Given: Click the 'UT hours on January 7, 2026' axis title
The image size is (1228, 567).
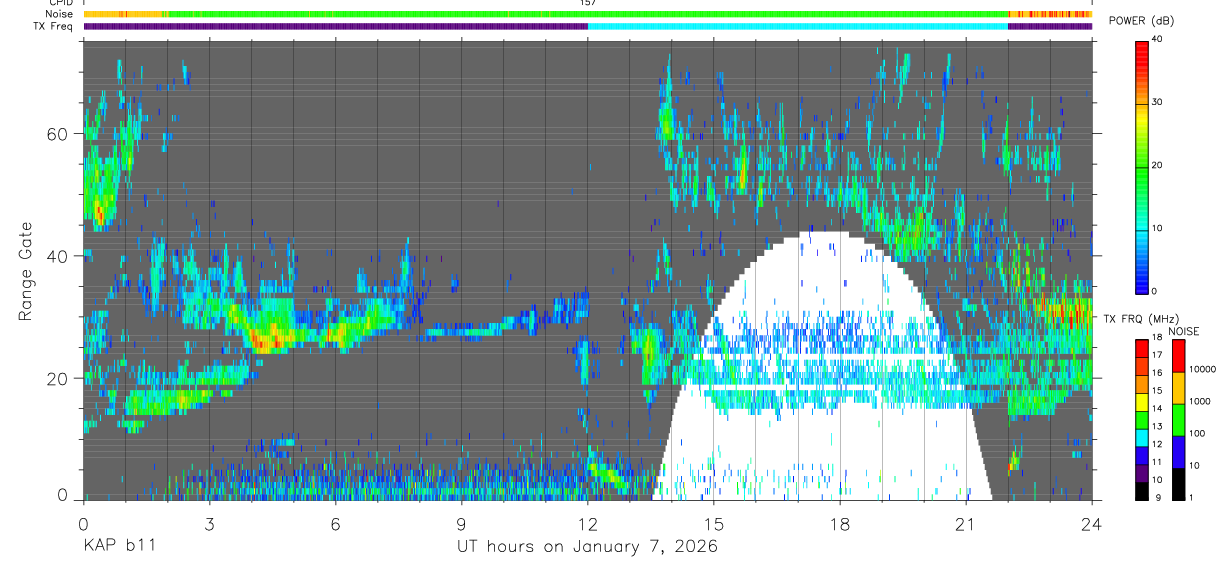Looking at the screenshot, I should click(x=587, y=546).
